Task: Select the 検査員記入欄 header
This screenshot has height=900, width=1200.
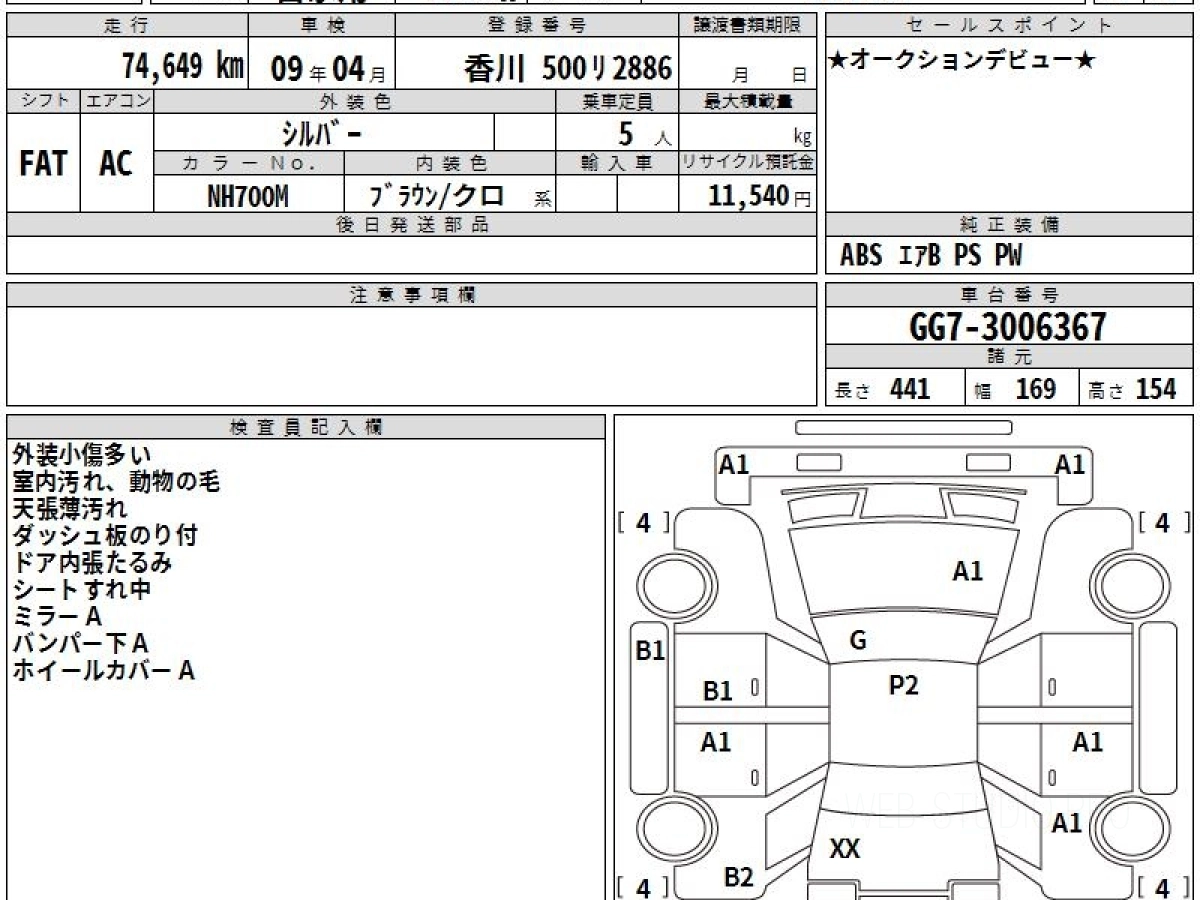Action: pos(306,426)
